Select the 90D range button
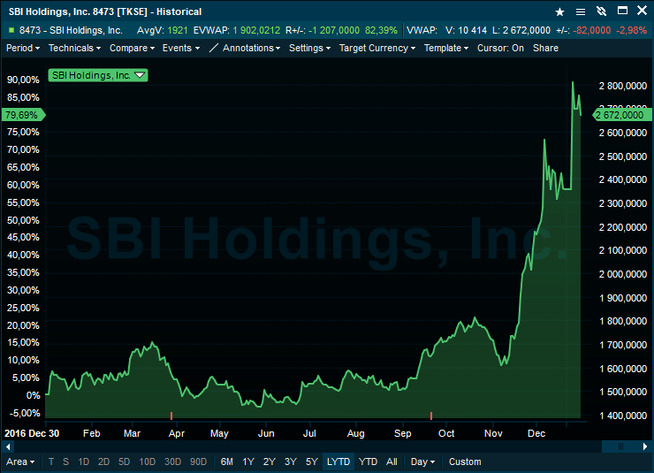The image size is (654, 473). click(198, 462)
